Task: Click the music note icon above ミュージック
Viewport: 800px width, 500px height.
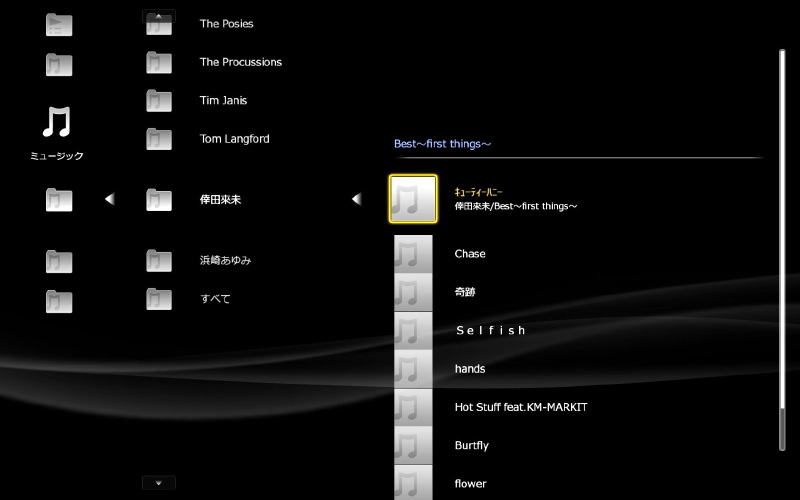Action: [57, 122]
